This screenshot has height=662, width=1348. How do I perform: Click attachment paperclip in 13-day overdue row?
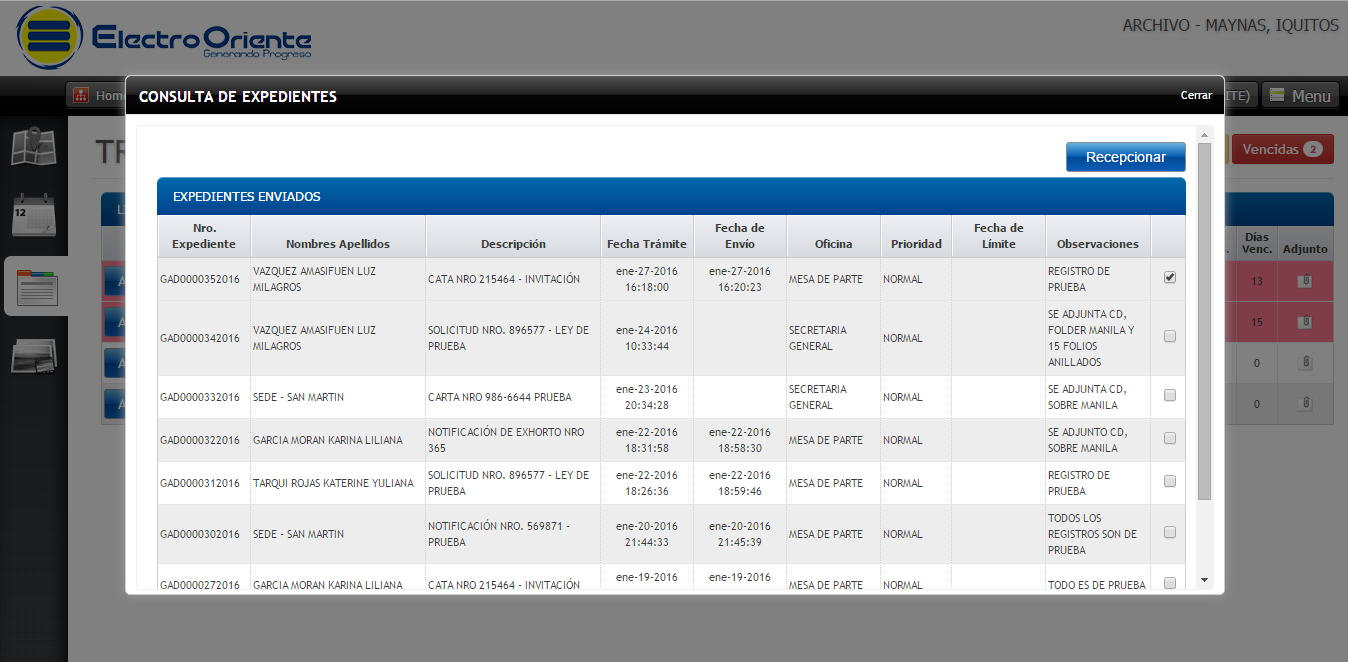1304,282
